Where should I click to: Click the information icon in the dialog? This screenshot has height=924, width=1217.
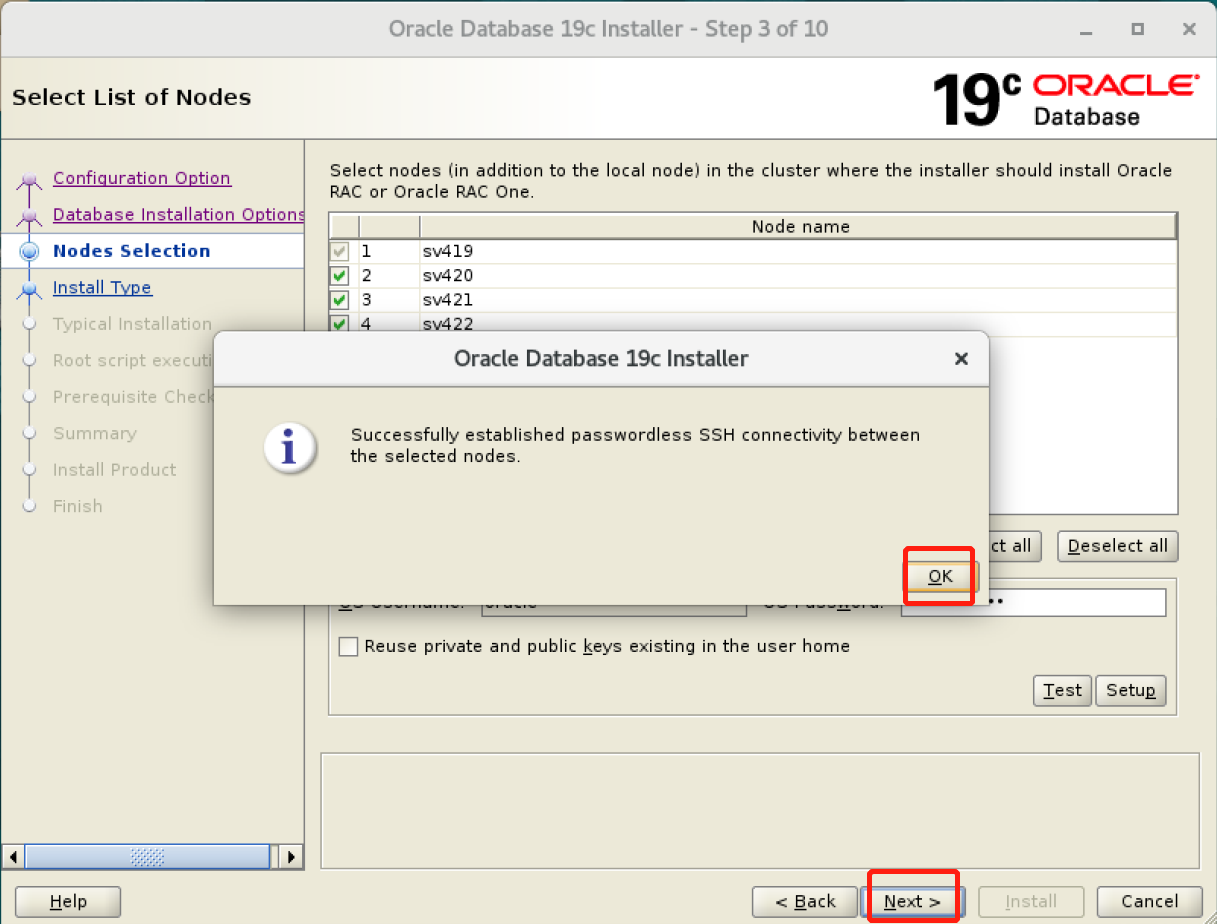click(x=290, y=447)
